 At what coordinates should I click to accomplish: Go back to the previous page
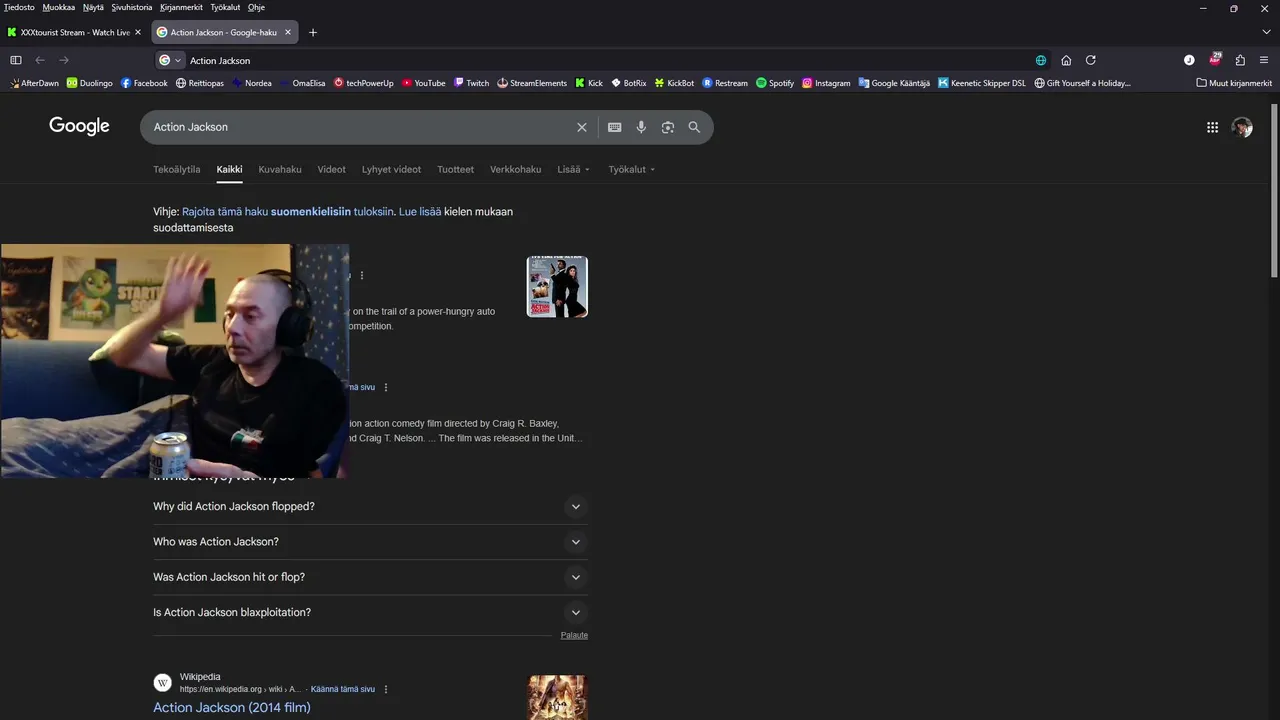(40, 60)
